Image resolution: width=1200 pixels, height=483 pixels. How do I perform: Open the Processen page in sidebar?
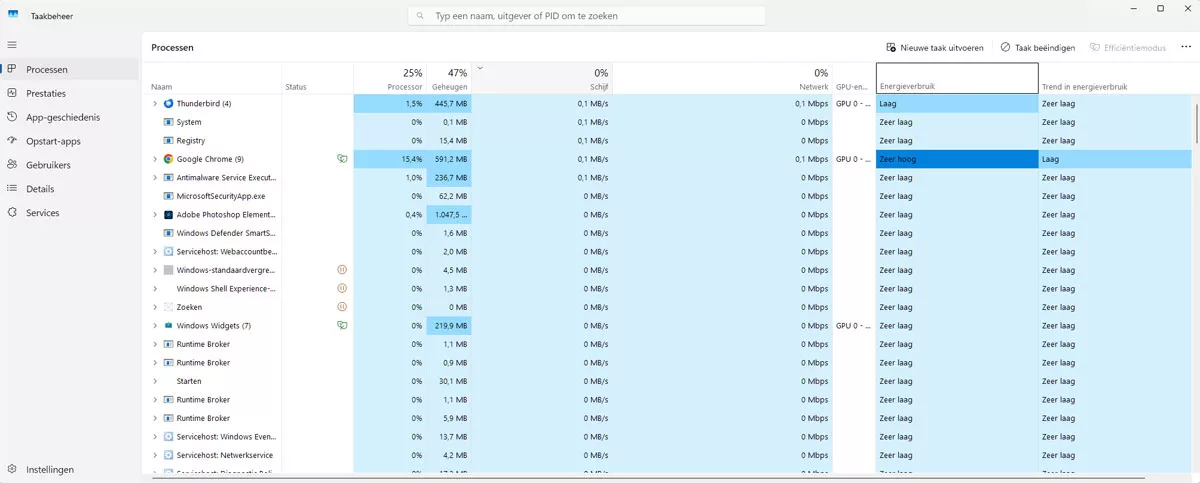click(69, 69)
